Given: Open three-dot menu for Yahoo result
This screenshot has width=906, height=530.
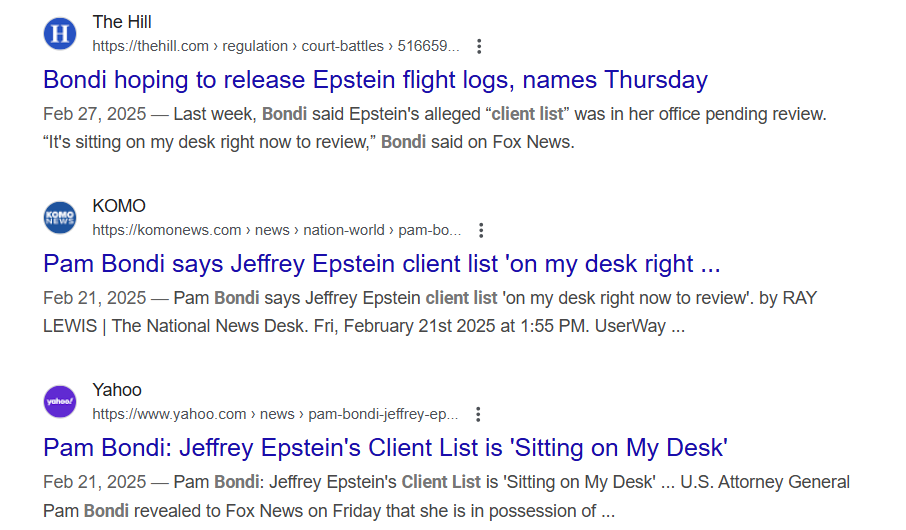Looking at the screenshot, I should tap(478, 414).
